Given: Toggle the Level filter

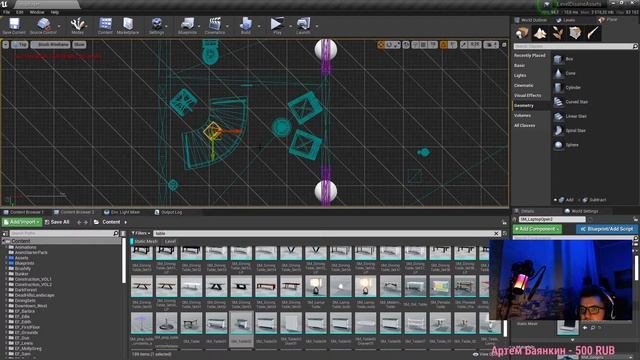Looking at the screenshot, I should (170, 242).
